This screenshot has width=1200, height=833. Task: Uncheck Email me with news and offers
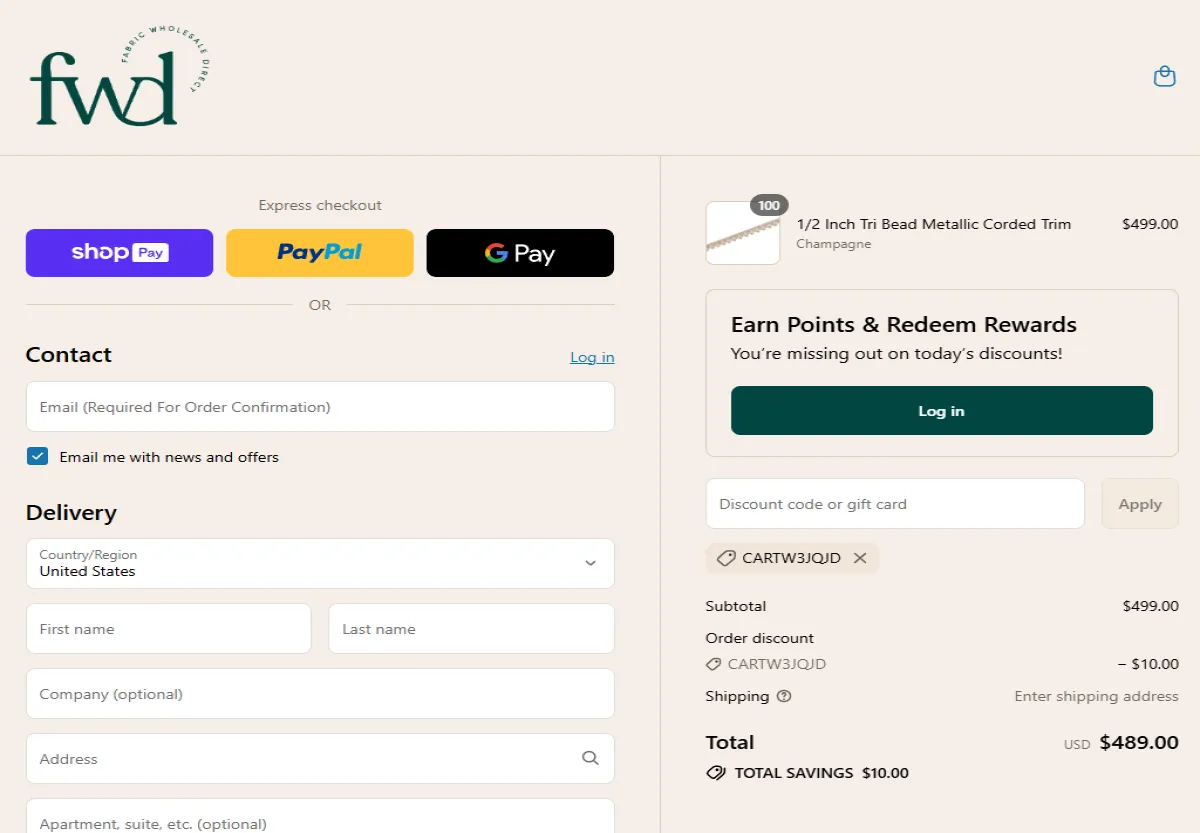coord(37,457)
